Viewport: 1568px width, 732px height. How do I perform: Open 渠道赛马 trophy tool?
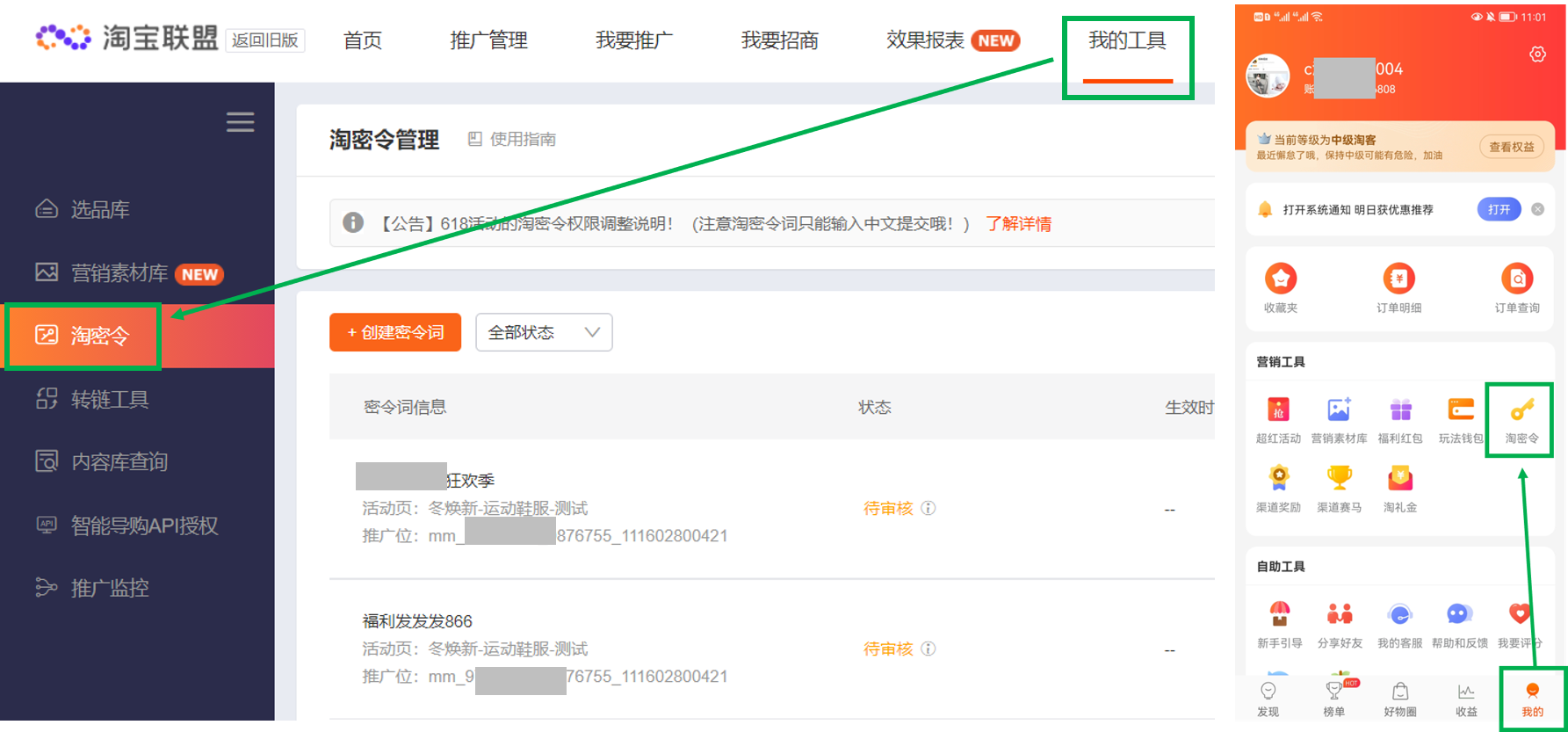point(1339,489)
